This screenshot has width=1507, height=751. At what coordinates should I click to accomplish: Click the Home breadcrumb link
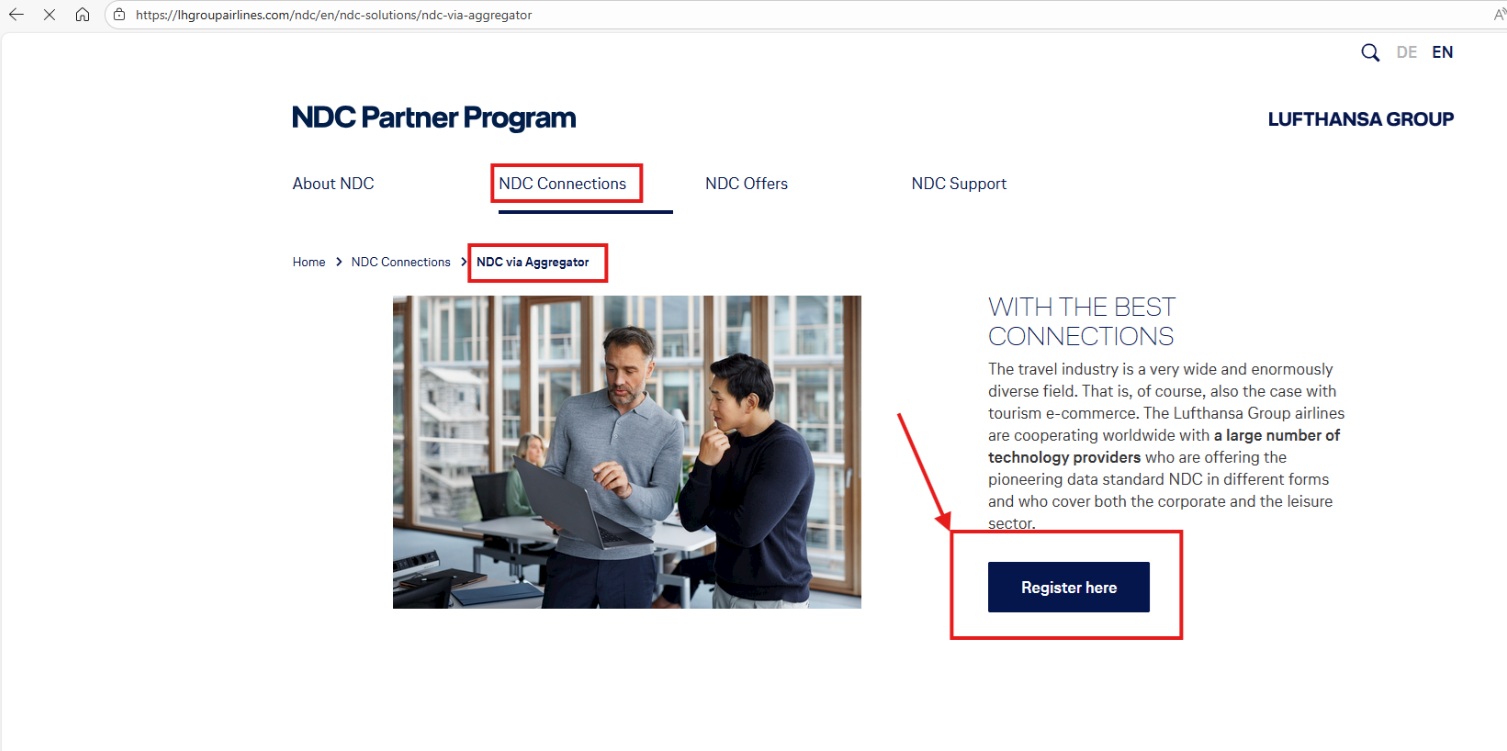tap(308, 262)
